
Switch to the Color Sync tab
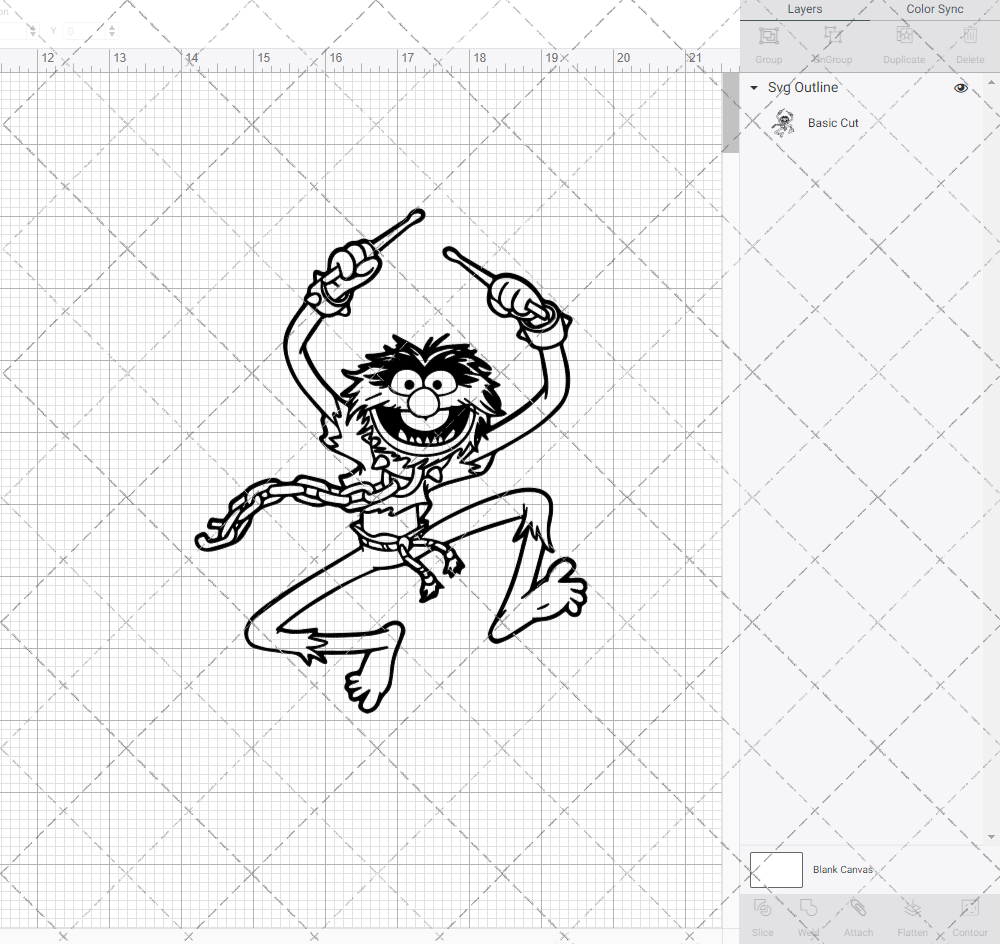click(934, 9)
